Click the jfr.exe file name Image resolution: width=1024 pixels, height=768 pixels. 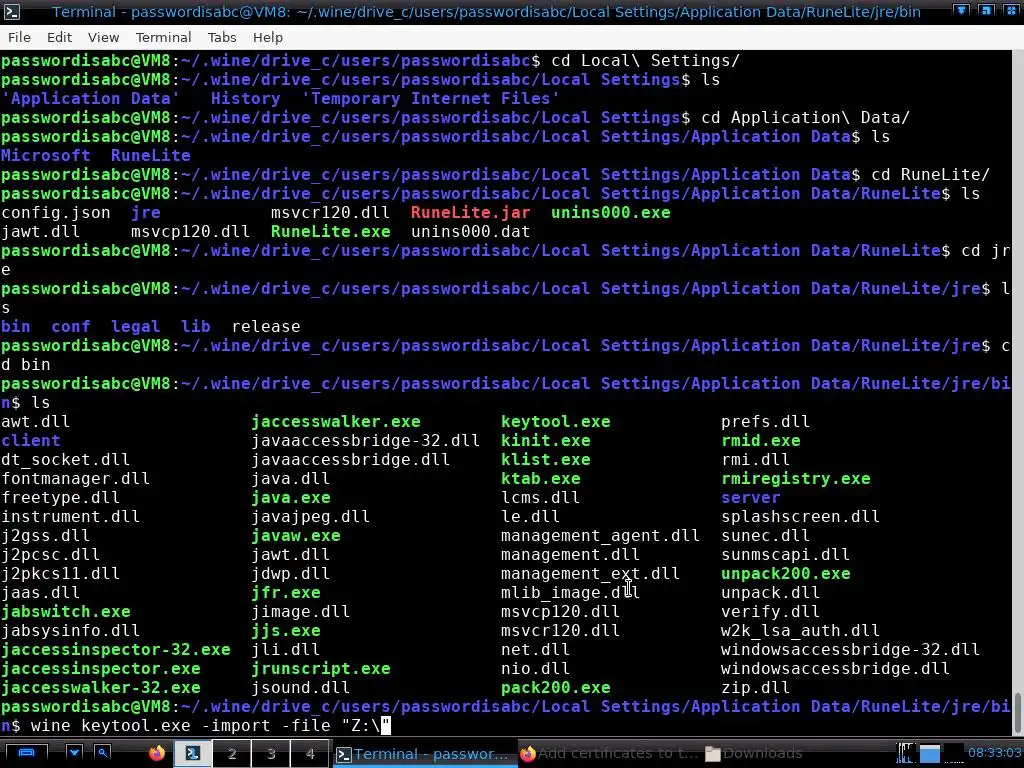point(286,593)
